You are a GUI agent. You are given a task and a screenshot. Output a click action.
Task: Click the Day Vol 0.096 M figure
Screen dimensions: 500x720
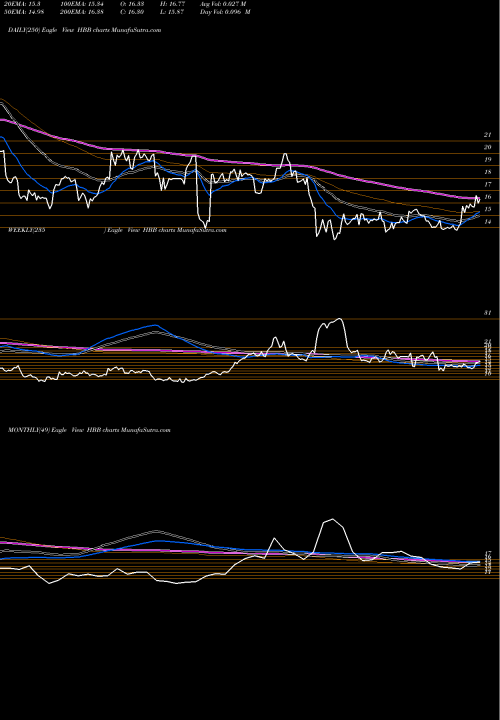[225, 12]
